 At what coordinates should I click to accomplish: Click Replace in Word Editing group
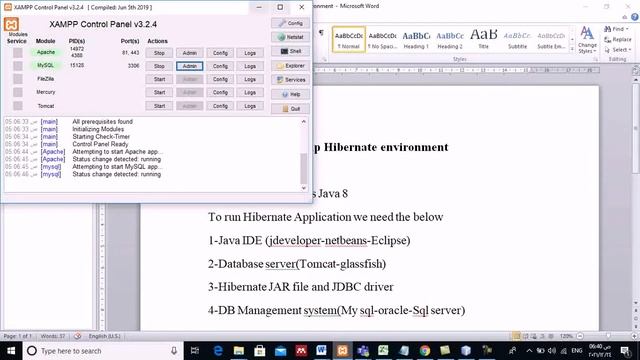coord(618,40)
